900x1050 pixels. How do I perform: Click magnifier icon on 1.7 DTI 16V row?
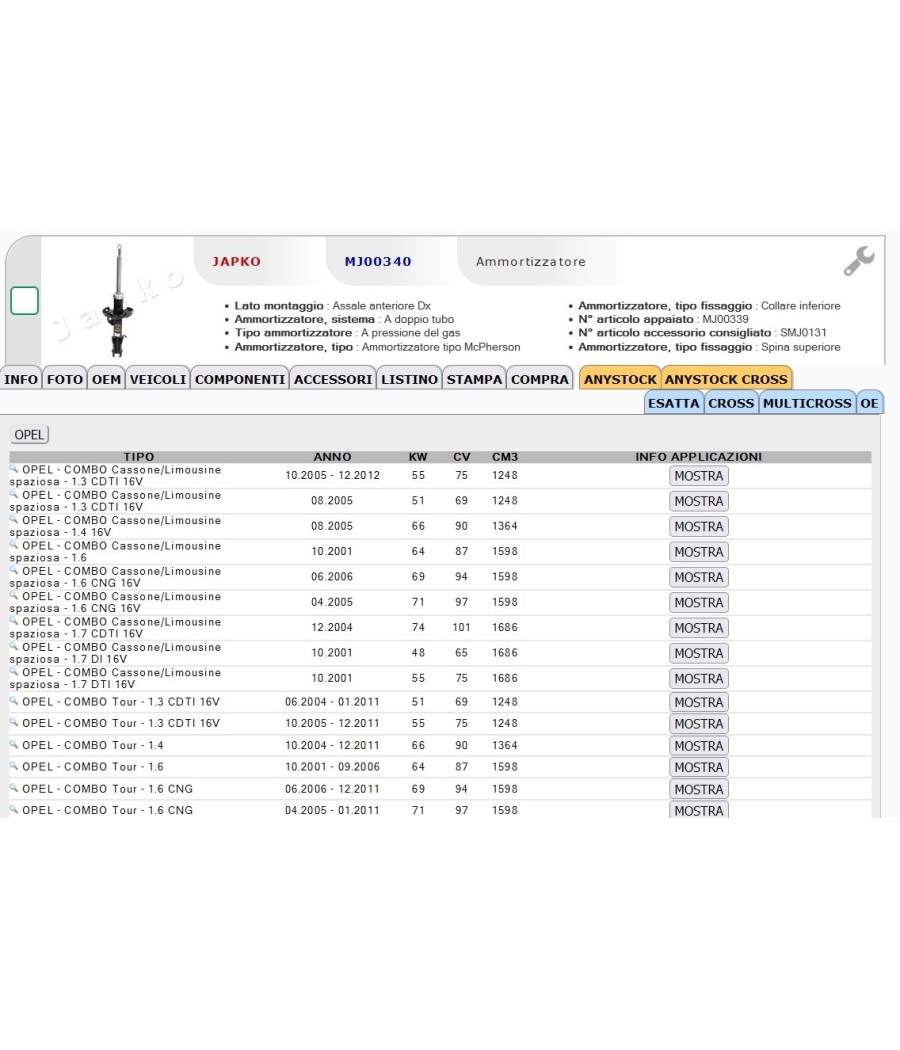coord(13,671)
